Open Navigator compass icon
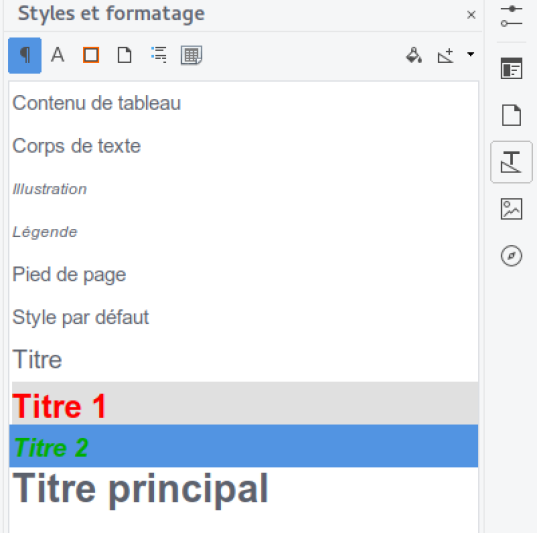Viewport: 537px width, 533px height. point(511,256)
